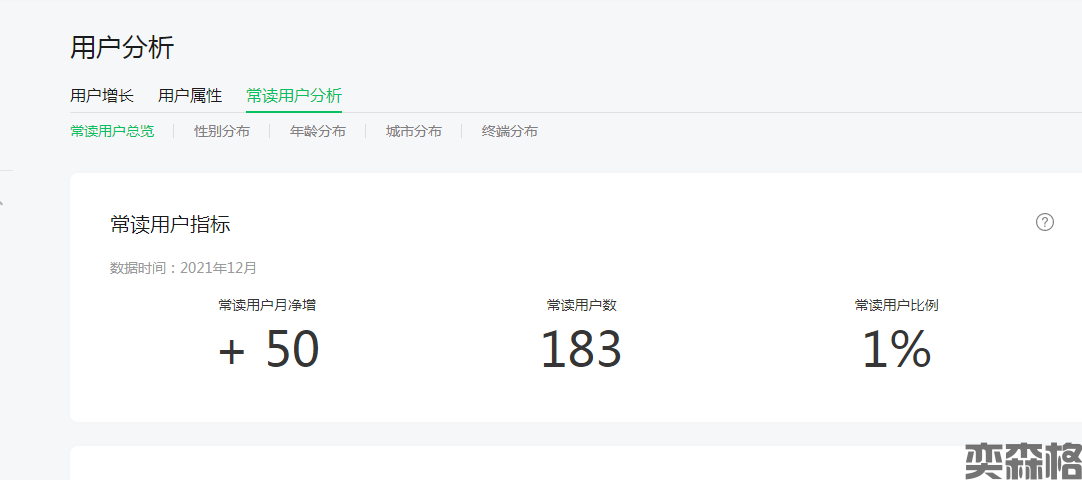Screen dimensions: 1082x480
Task: Go to 常读用户总览 sub-tab
Action: click(112, 131)
